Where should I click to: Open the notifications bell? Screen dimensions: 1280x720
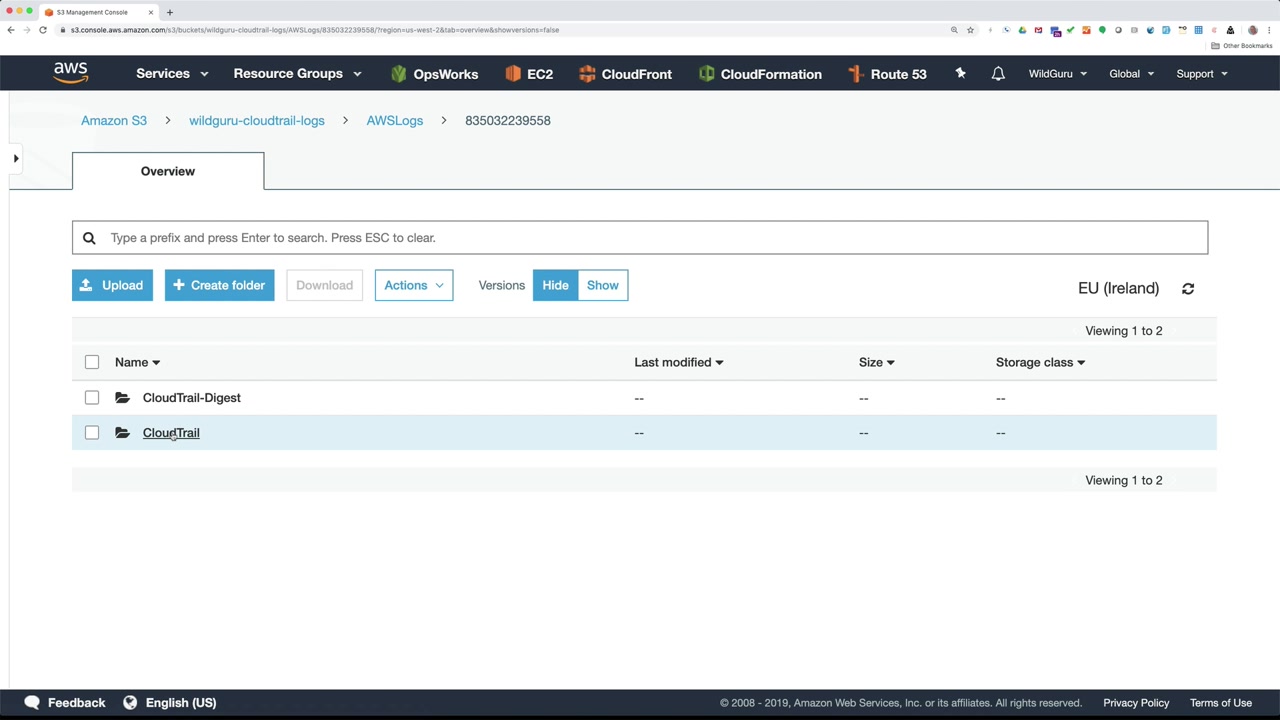pyautogui.click(x=998, y=74)
